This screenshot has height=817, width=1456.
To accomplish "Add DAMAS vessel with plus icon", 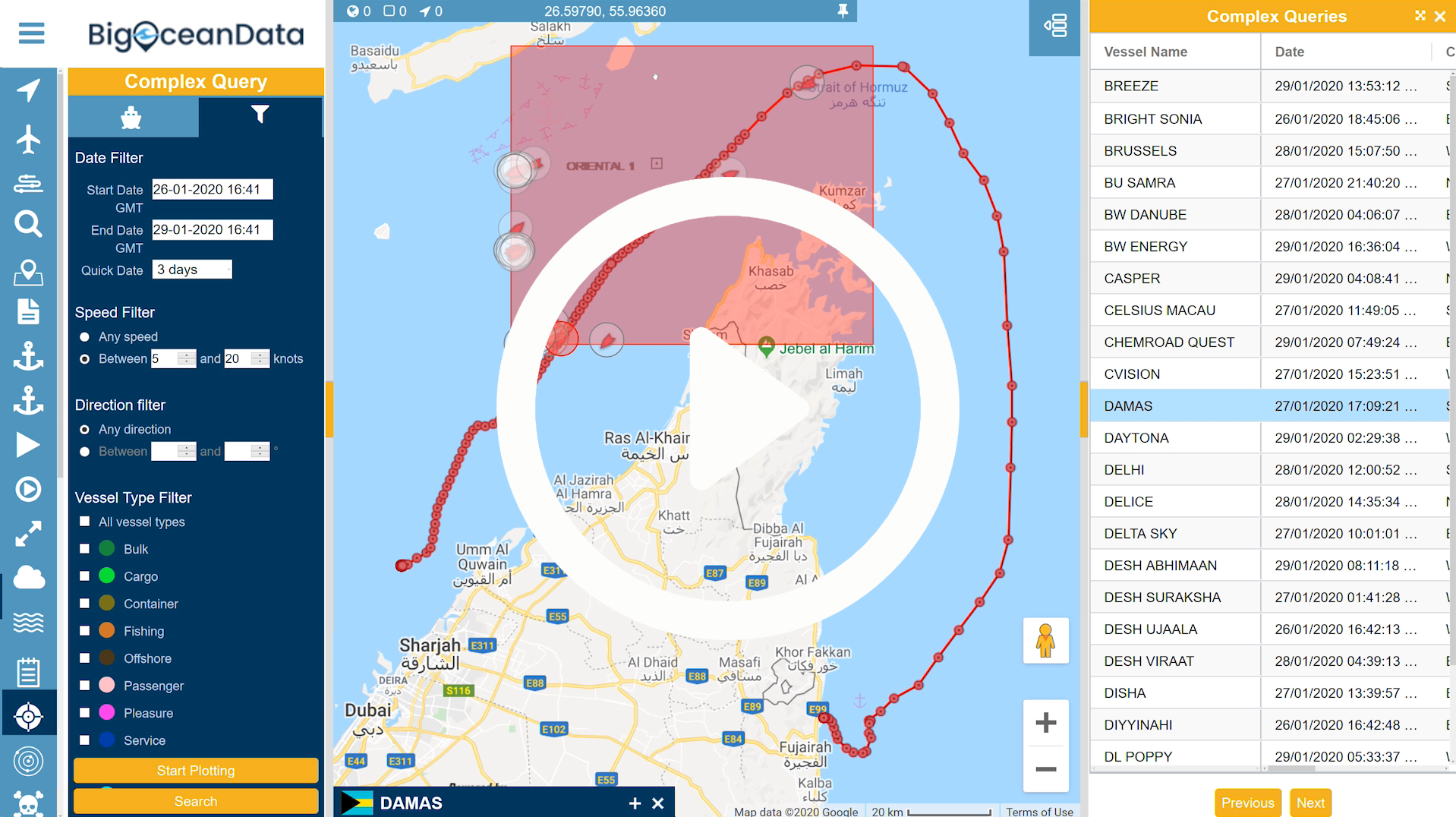I will tap(635, 803).
